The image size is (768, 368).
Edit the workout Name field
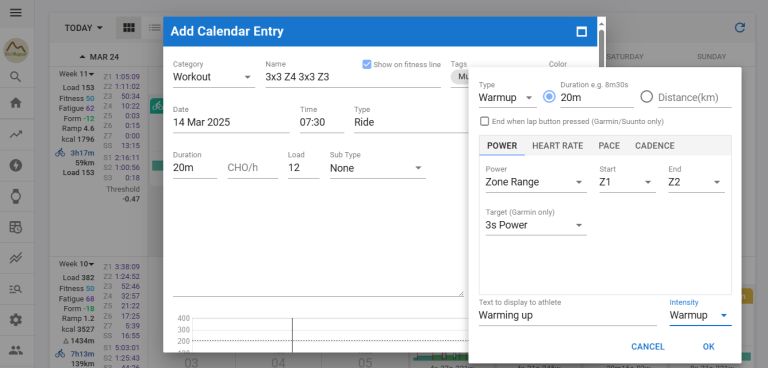(x=353, y=77)
